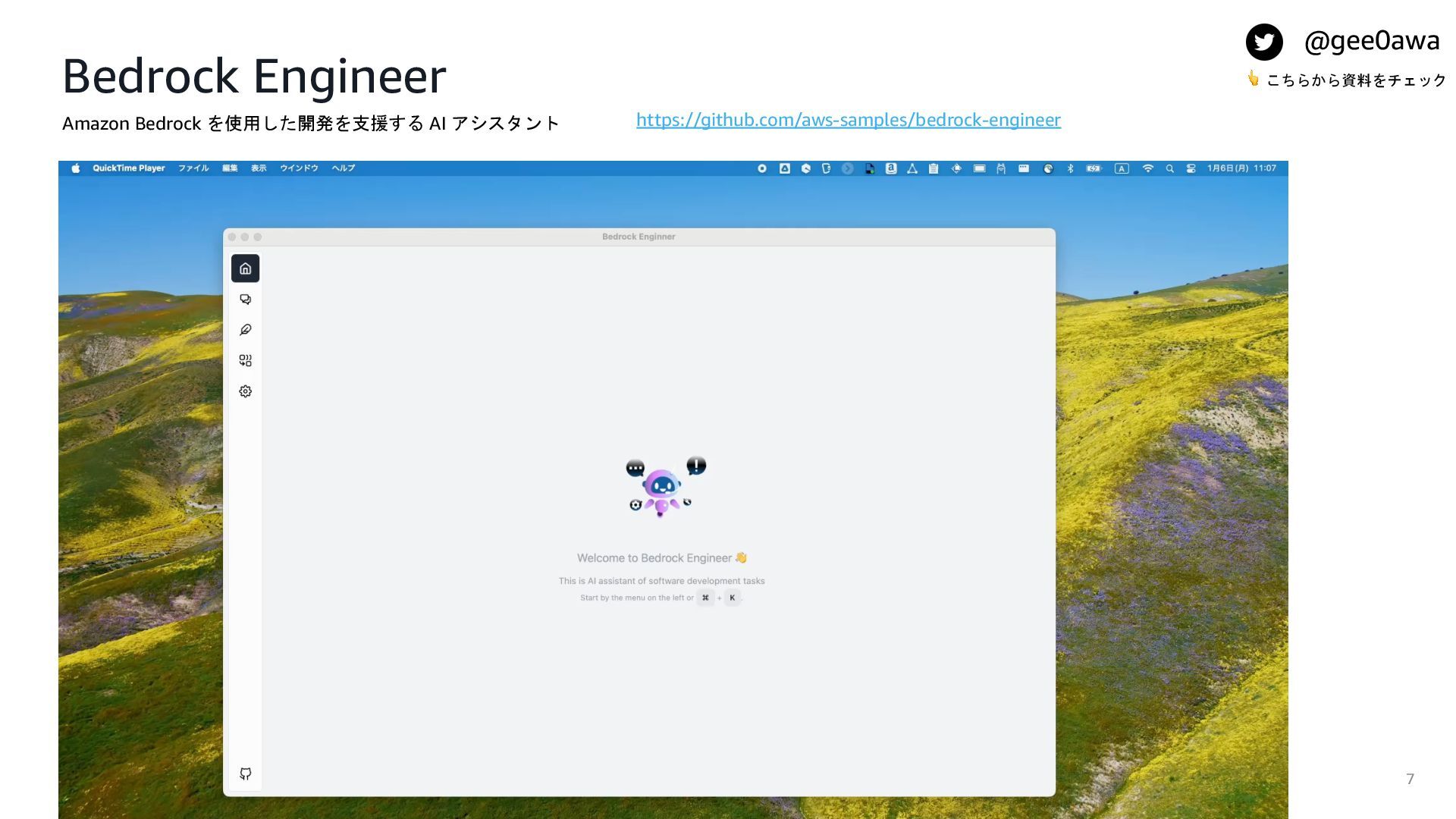
Task: Open the ヘルプ menu
Action: click(x=343, y=168)
